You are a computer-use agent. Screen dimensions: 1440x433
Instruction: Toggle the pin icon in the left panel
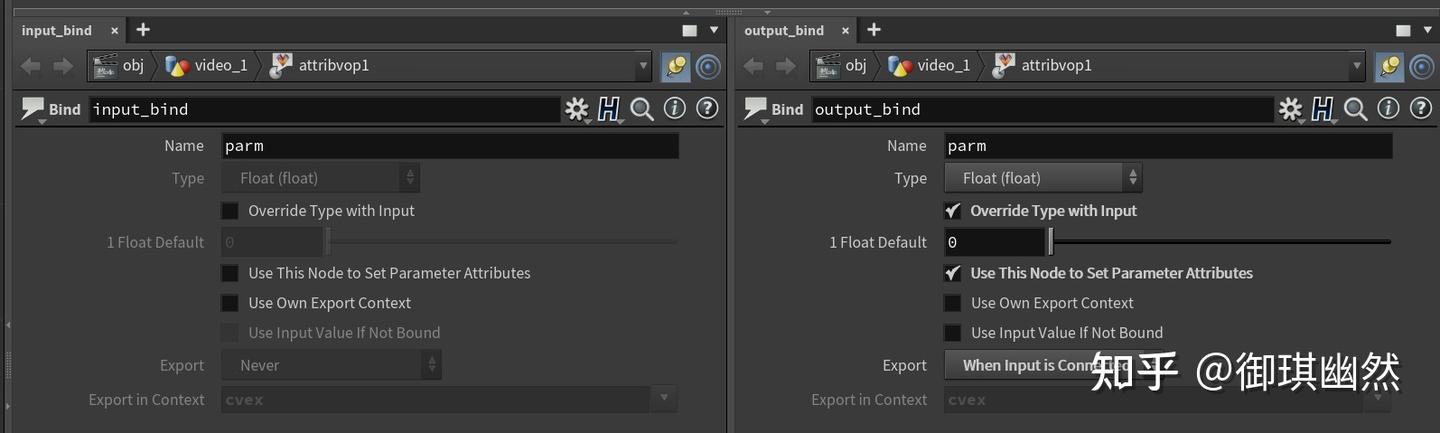coord(675,66)
